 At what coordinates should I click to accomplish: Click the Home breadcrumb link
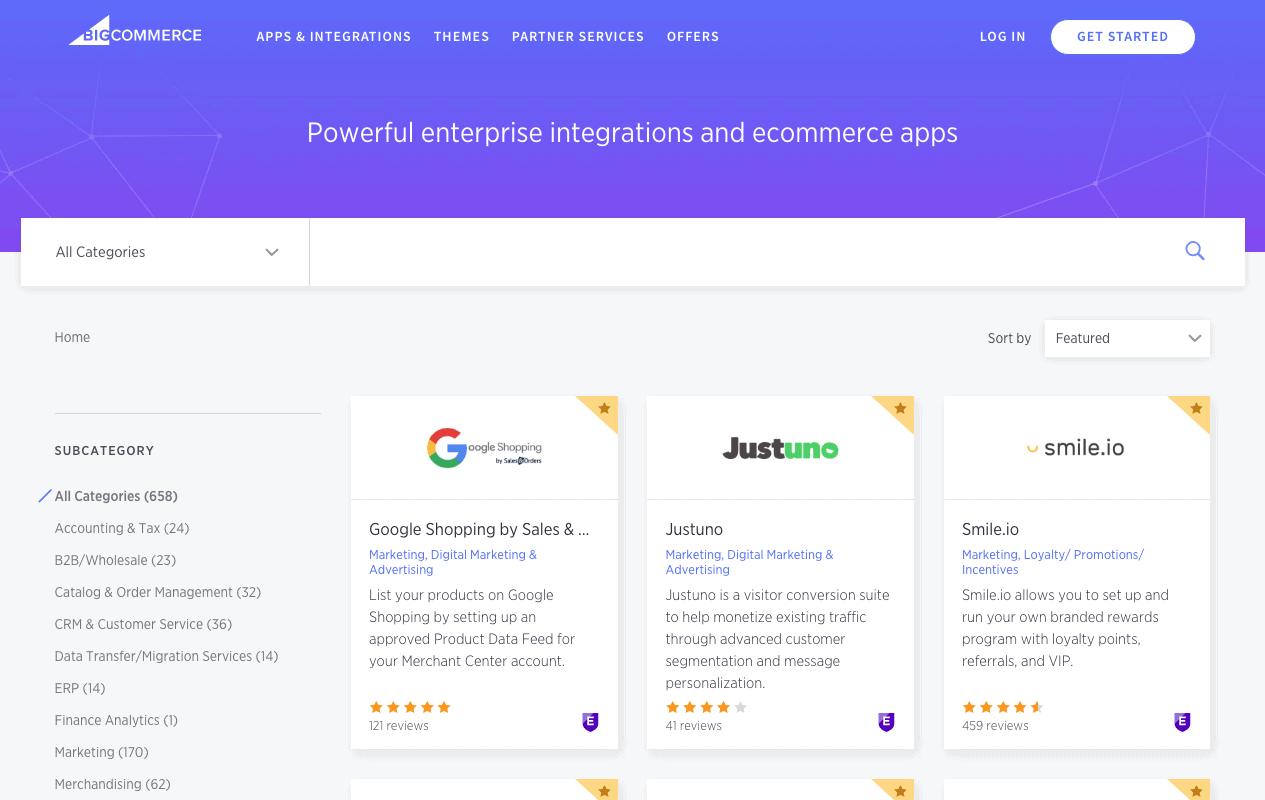click(72, 337)
